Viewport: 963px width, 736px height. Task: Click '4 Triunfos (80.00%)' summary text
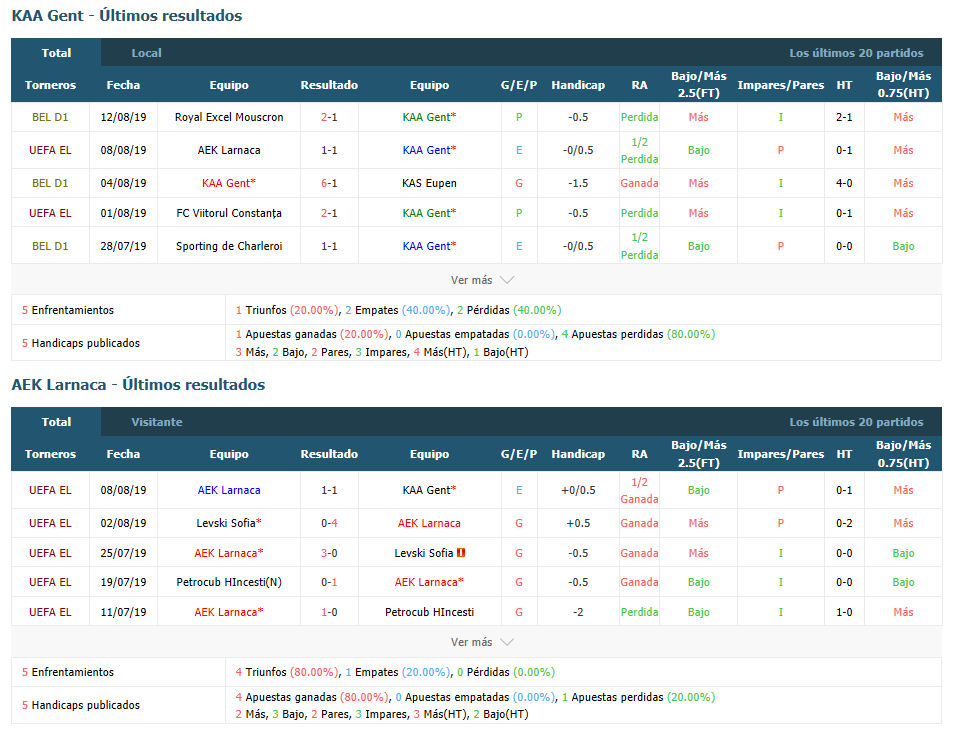(x=287, y=672)
